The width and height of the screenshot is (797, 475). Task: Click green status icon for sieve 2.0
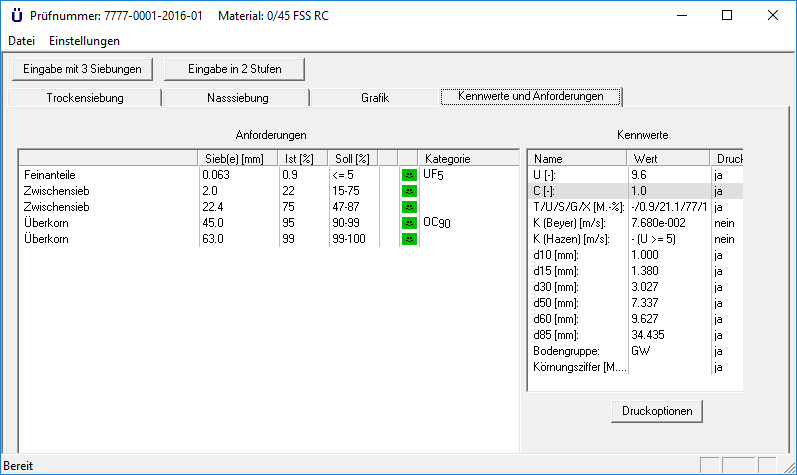tap(409, 191)
